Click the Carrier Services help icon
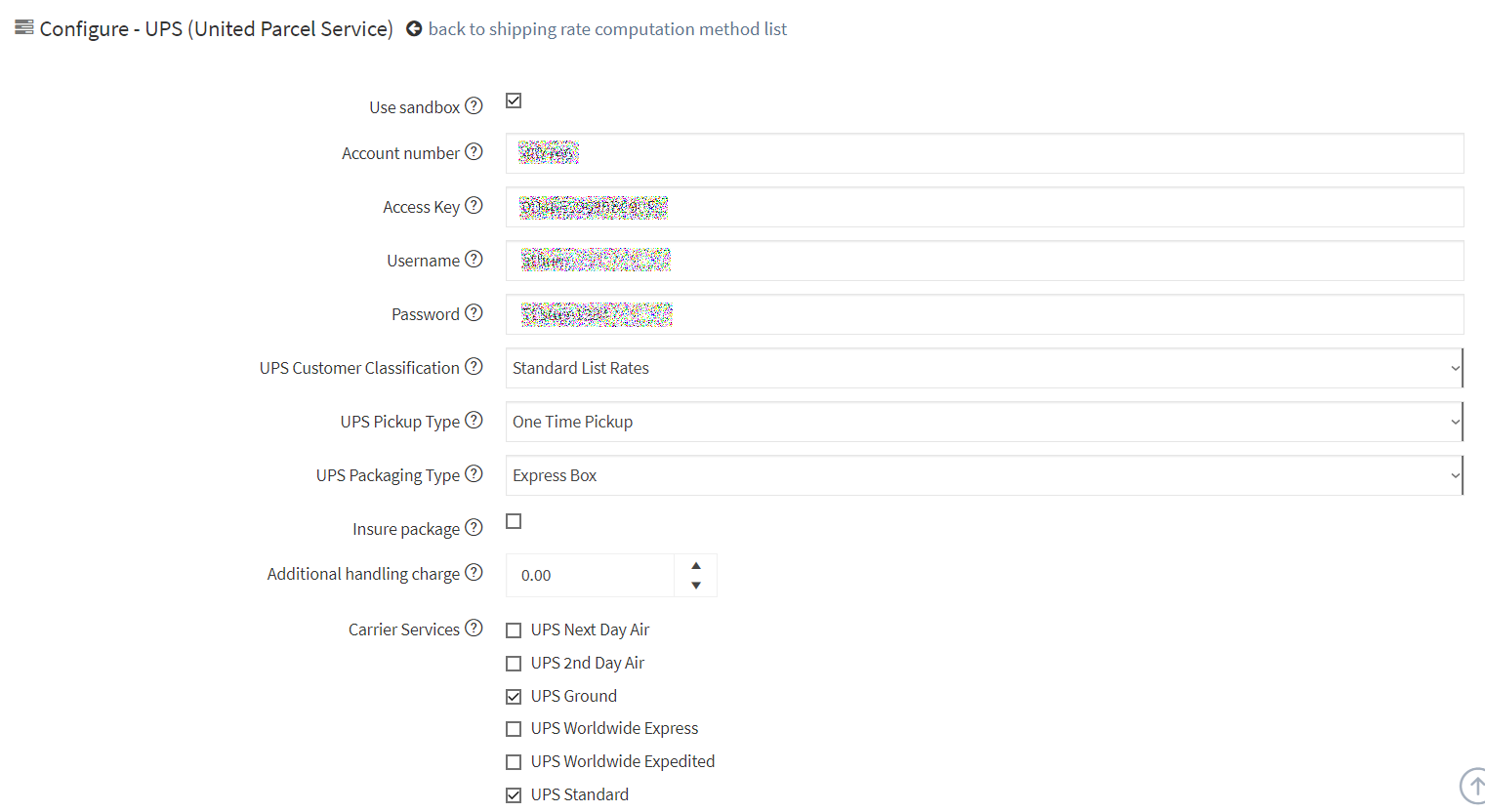The width and height of the screenshot is (1485, 812). [x=474, y=628]
